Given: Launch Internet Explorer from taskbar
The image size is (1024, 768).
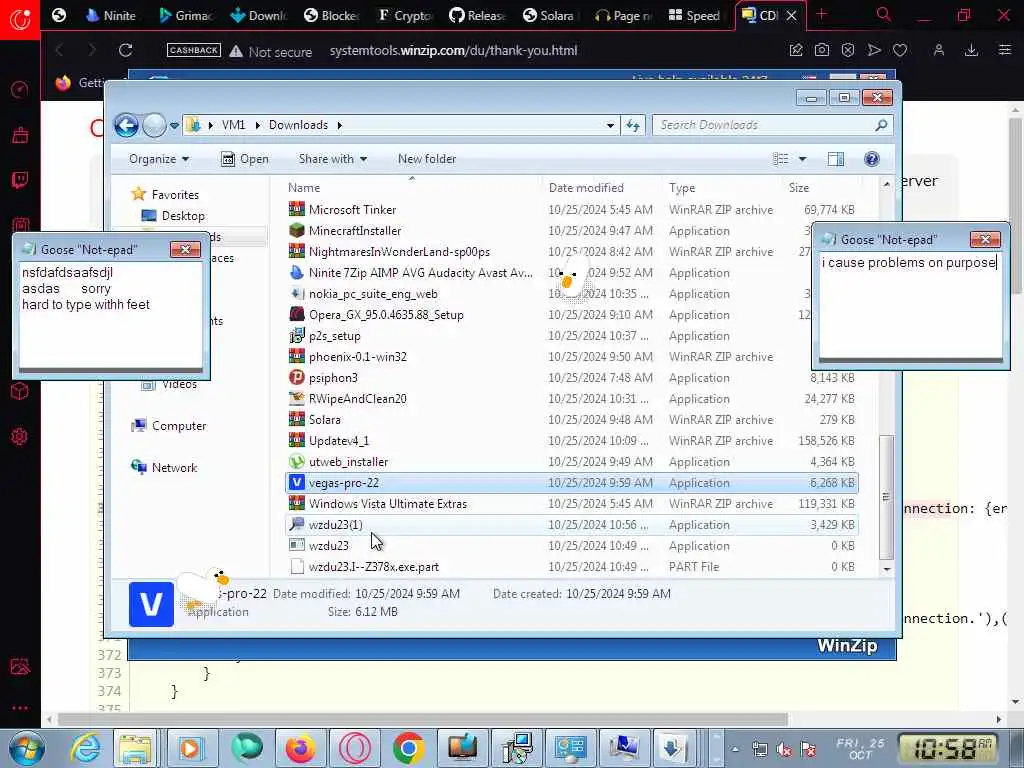Looking at the screenshot, I should (85, 748).
